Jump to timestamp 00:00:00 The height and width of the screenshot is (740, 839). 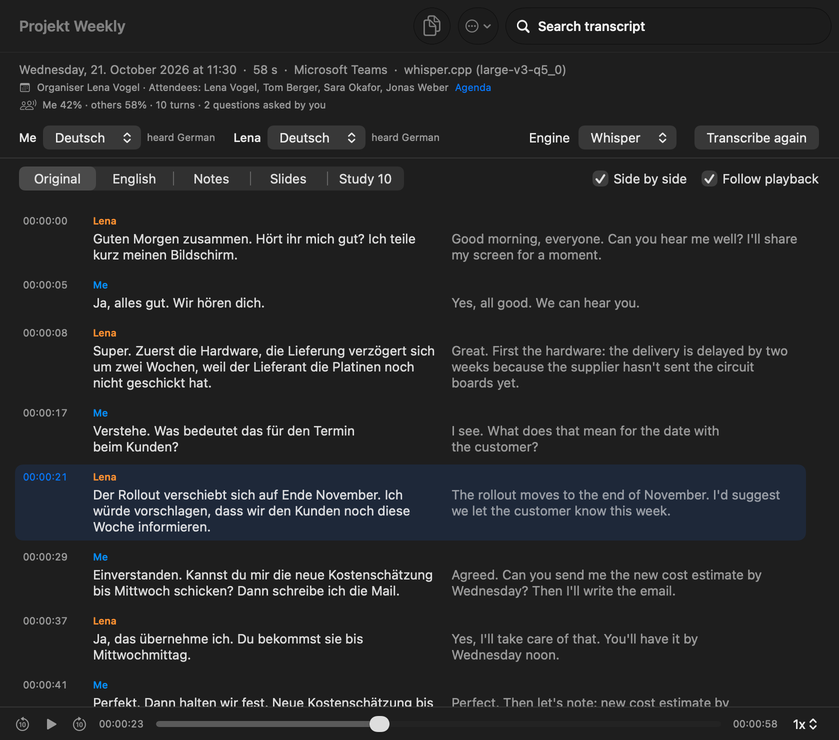point(45,221)
